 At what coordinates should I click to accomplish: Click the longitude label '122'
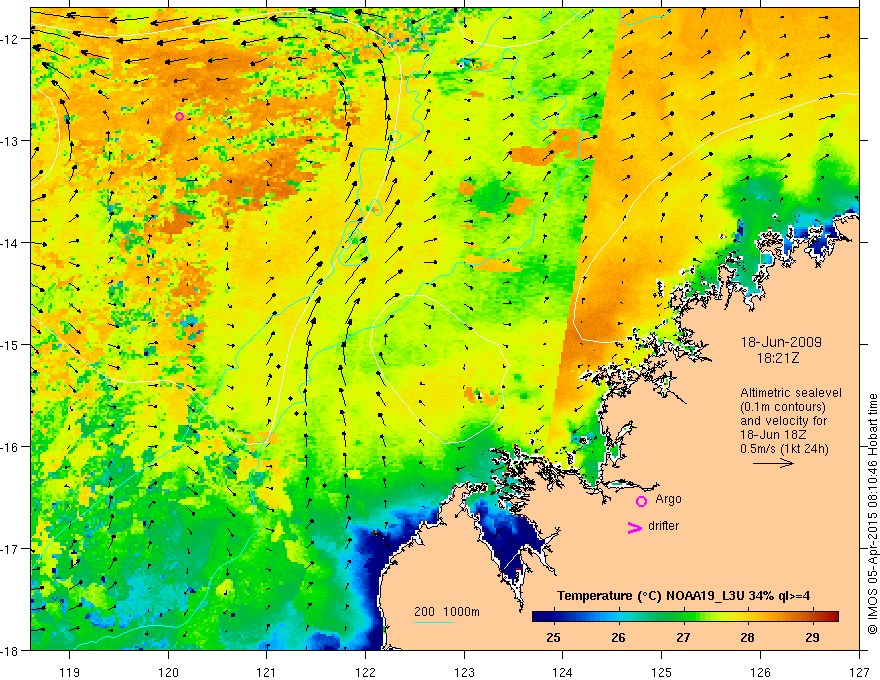[365, 672]
